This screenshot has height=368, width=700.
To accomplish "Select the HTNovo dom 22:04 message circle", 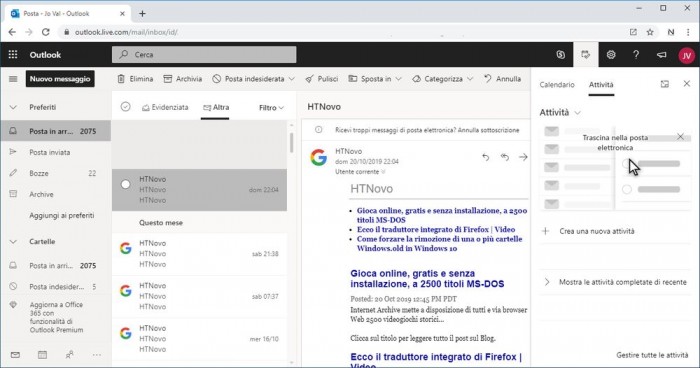I will 125,184.
